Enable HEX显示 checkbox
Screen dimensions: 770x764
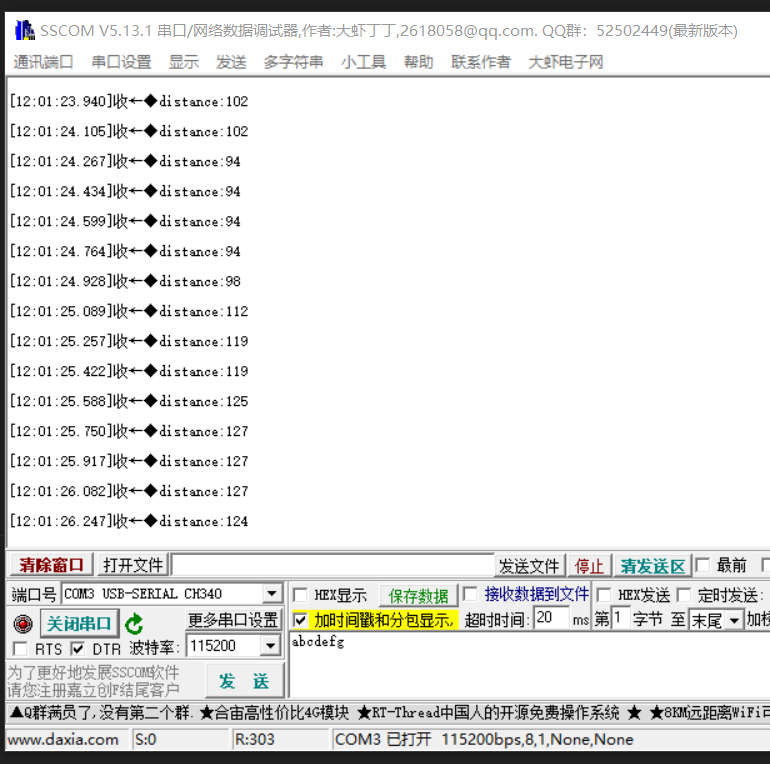point(300,595)
